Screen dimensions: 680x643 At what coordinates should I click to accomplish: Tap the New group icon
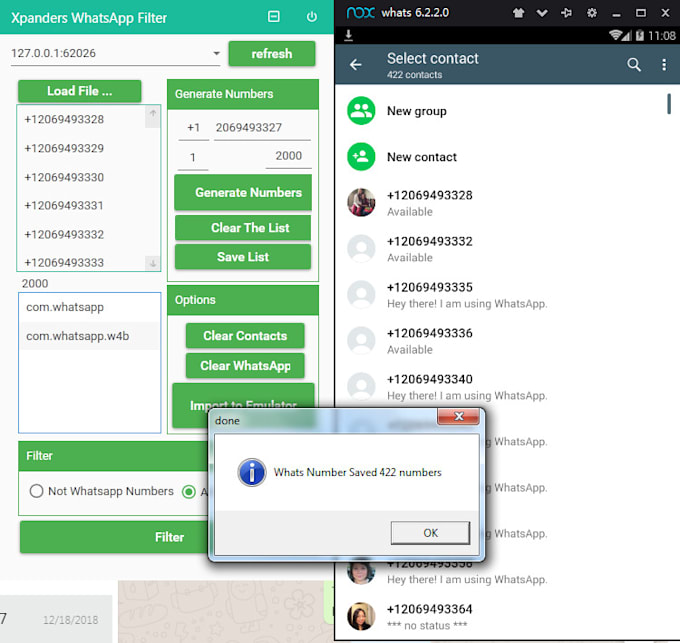(x=361, y=111)
